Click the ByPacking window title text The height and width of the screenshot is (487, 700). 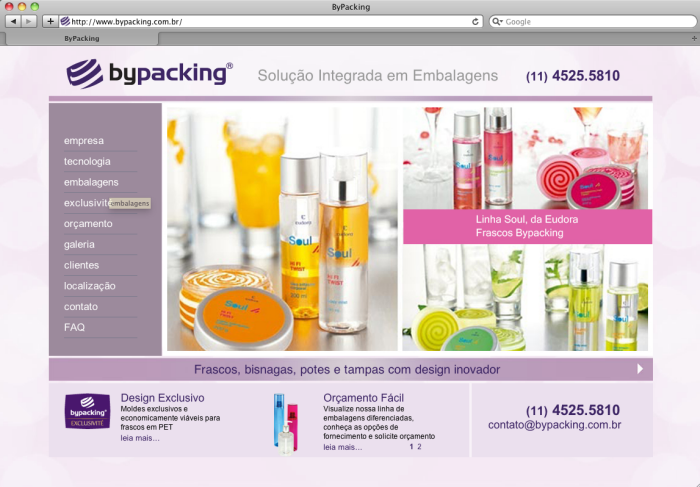pyautogui.click(x=351, y=7)
